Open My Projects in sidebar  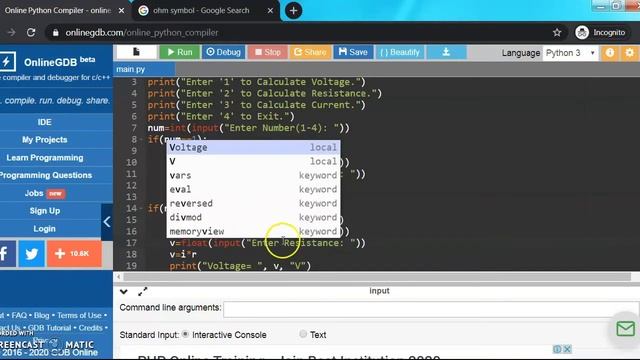[x=44, y=140]
